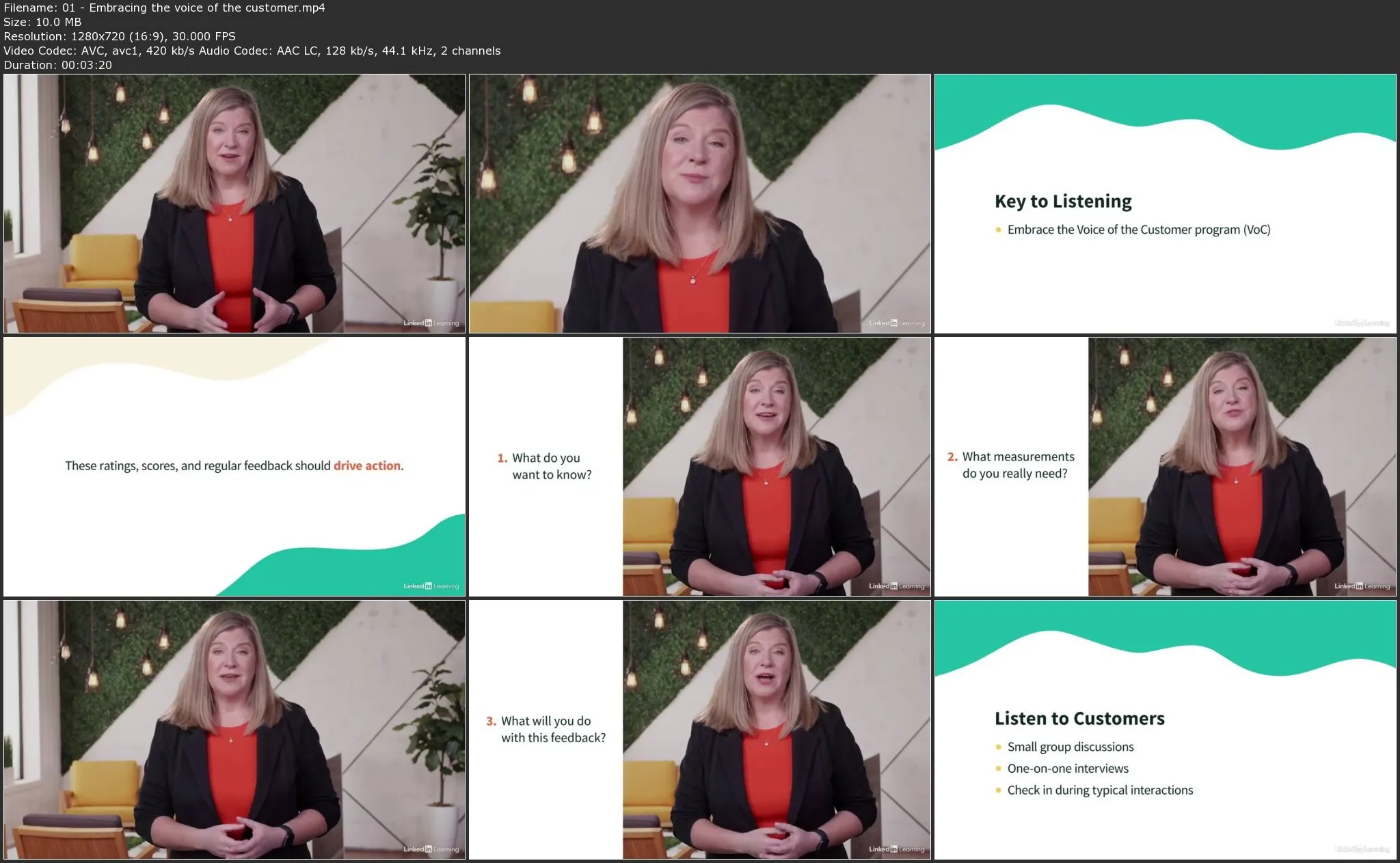The width and height of the screenshot is (1400, 863).
Task: Open the '1. What do you want to know?' frame
Action: coord(699,467)
